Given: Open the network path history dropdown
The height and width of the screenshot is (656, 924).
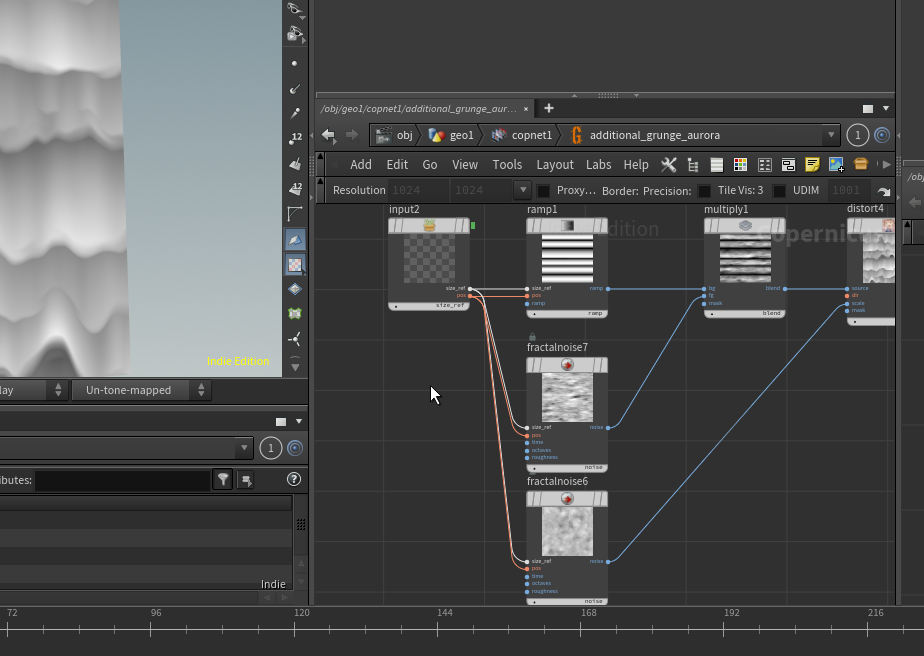Looking at the screenshot, I should 830,135.
